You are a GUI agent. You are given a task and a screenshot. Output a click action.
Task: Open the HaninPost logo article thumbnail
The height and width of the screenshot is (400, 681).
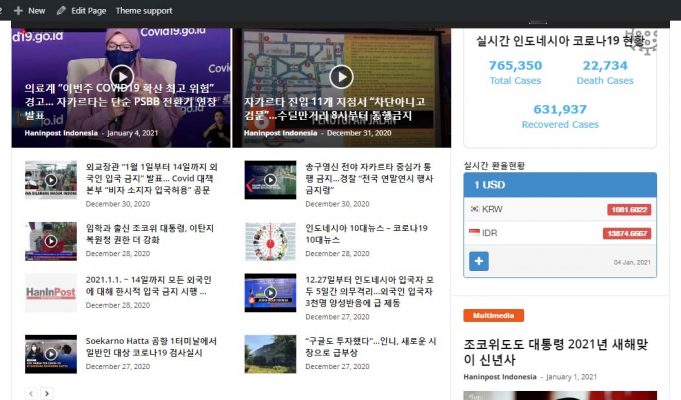point(50,293)
